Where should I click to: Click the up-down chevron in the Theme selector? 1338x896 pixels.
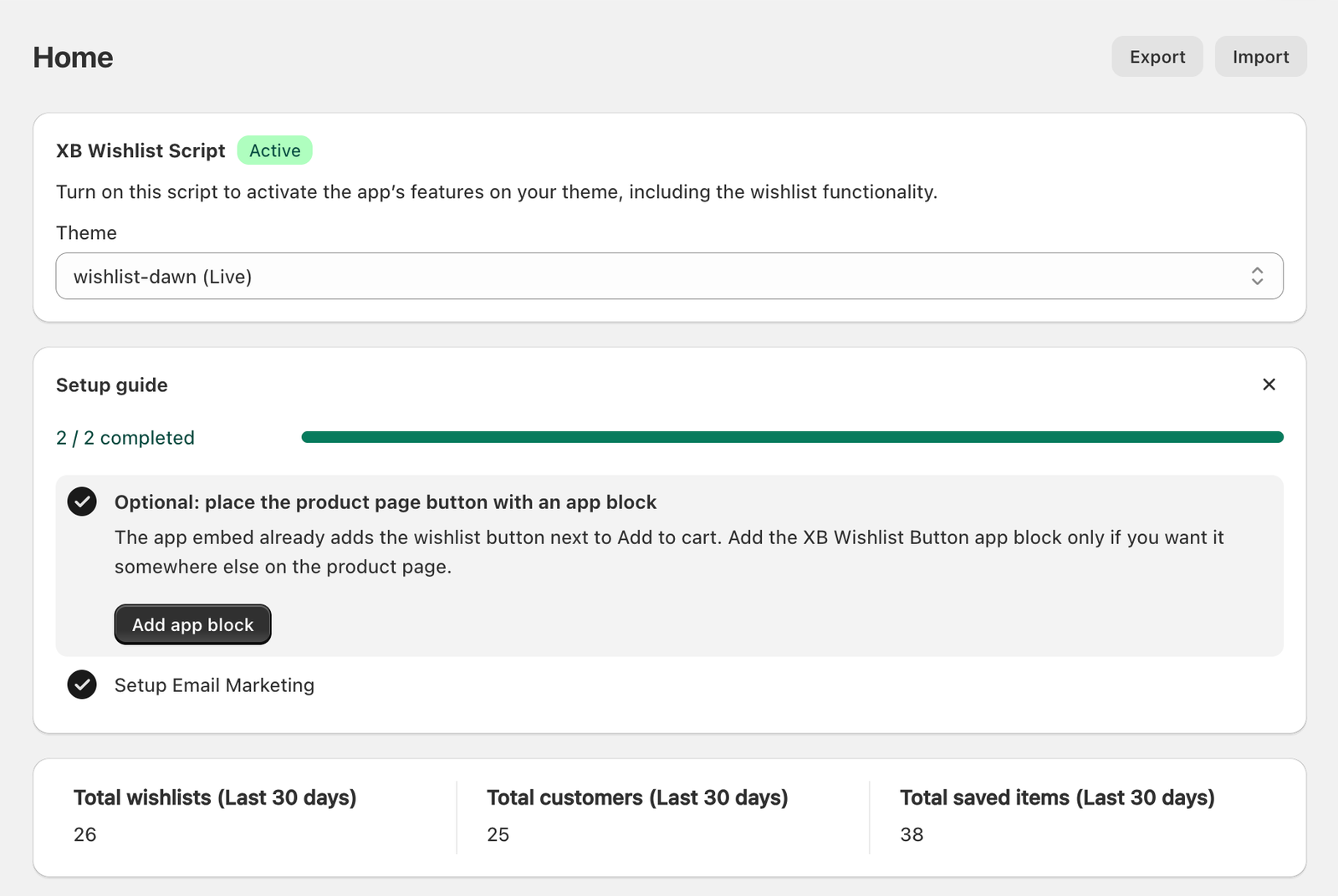click(x=1257, y=276)
